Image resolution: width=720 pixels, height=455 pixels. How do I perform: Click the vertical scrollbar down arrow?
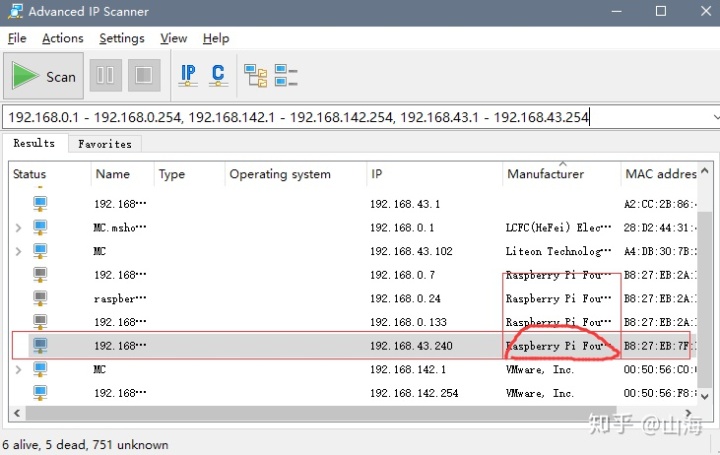click(705, 397)
